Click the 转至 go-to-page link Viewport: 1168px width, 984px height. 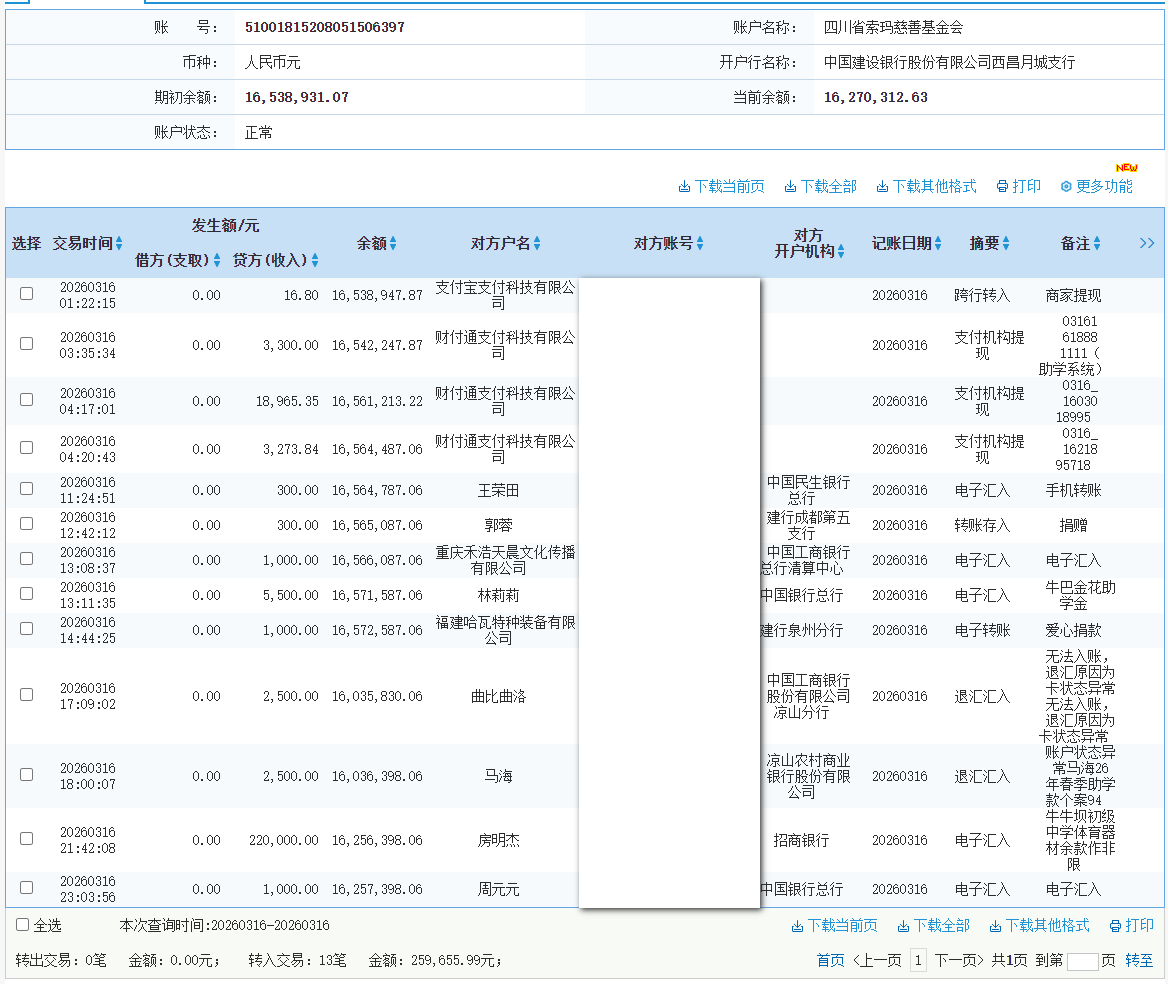pyautogui.click(x=1140, y=959)
